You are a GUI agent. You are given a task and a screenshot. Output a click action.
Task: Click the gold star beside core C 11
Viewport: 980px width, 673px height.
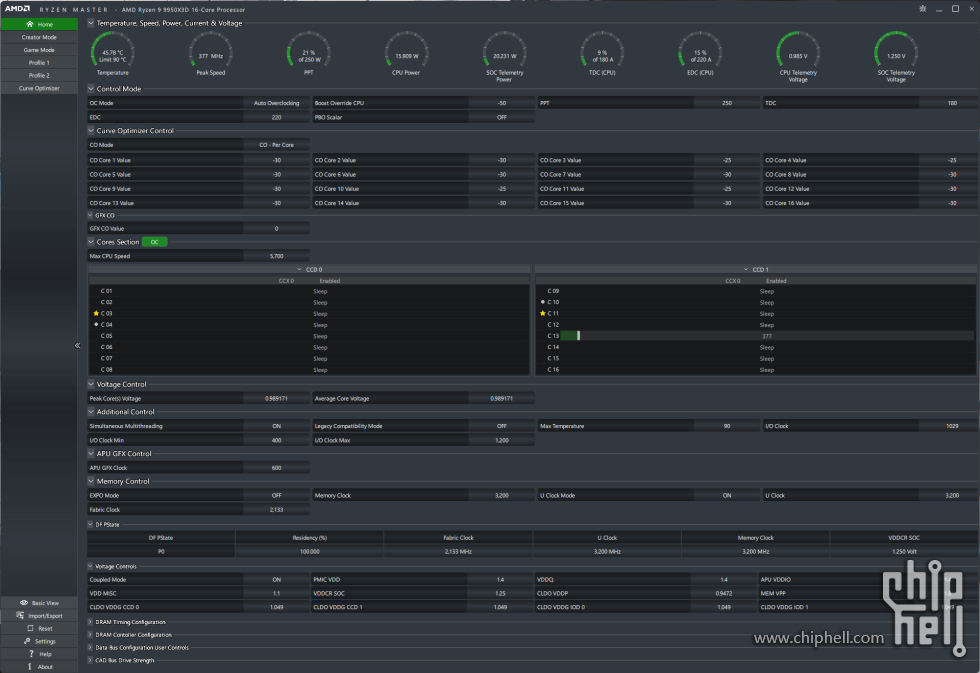click(x=542, y=314)
